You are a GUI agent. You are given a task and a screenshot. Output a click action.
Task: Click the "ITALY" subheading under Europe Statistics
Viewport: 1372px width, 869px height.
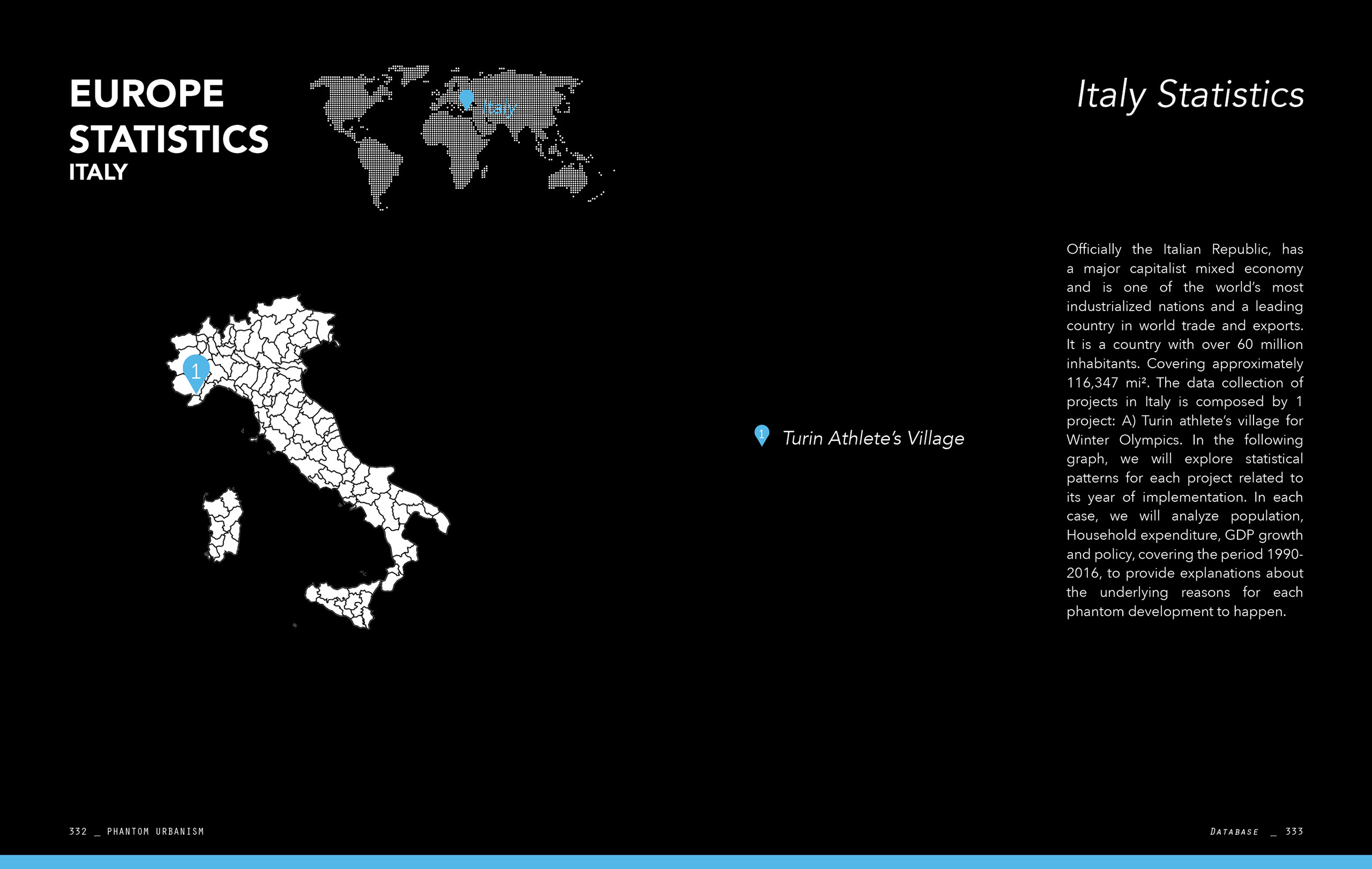(98, 172)
